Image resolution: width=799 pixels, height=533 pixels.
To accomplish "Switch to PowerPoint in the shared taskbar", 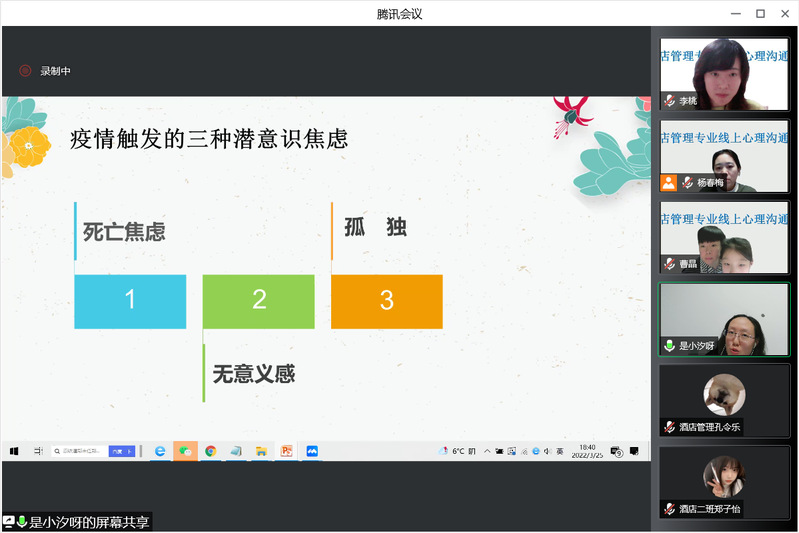I will (x=286, y=451).
